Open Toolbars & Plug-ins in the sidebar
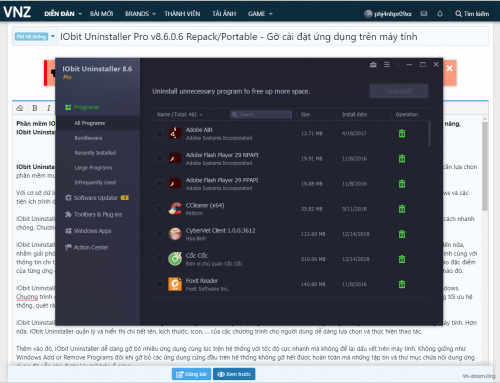The image size is (500, 383). pyautogui.click(x=94, y=214)
